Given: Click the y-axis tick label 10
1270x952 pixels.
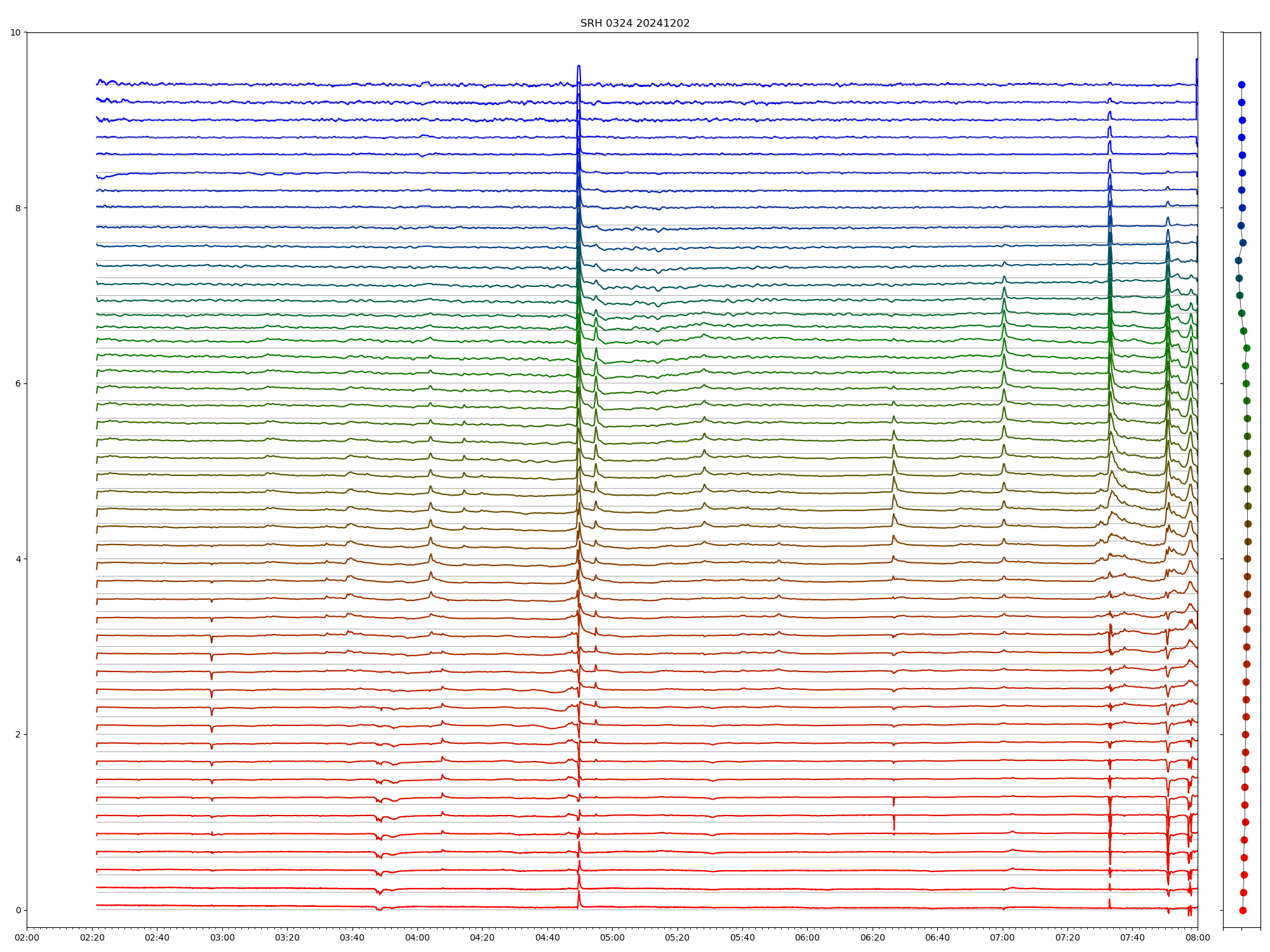Looking at the screenshot, I should click(16, 32).
